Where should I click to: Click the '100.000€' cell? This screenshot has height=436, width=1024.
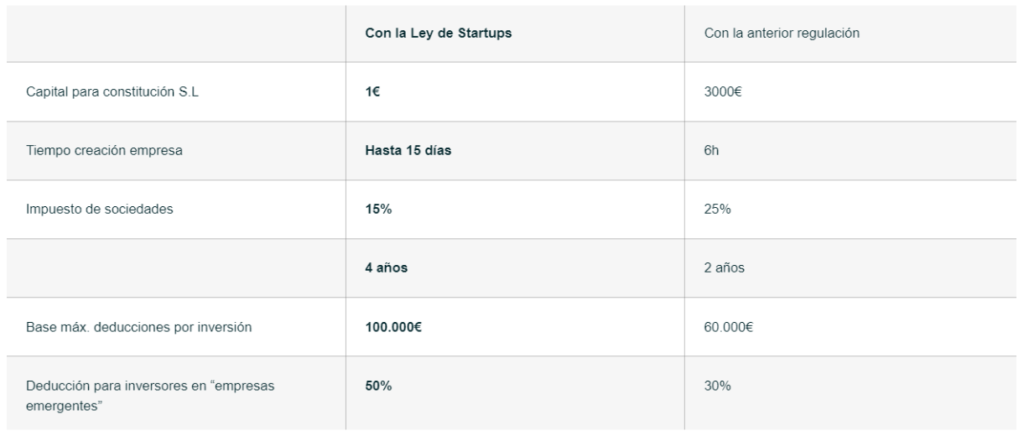(393, 327)
